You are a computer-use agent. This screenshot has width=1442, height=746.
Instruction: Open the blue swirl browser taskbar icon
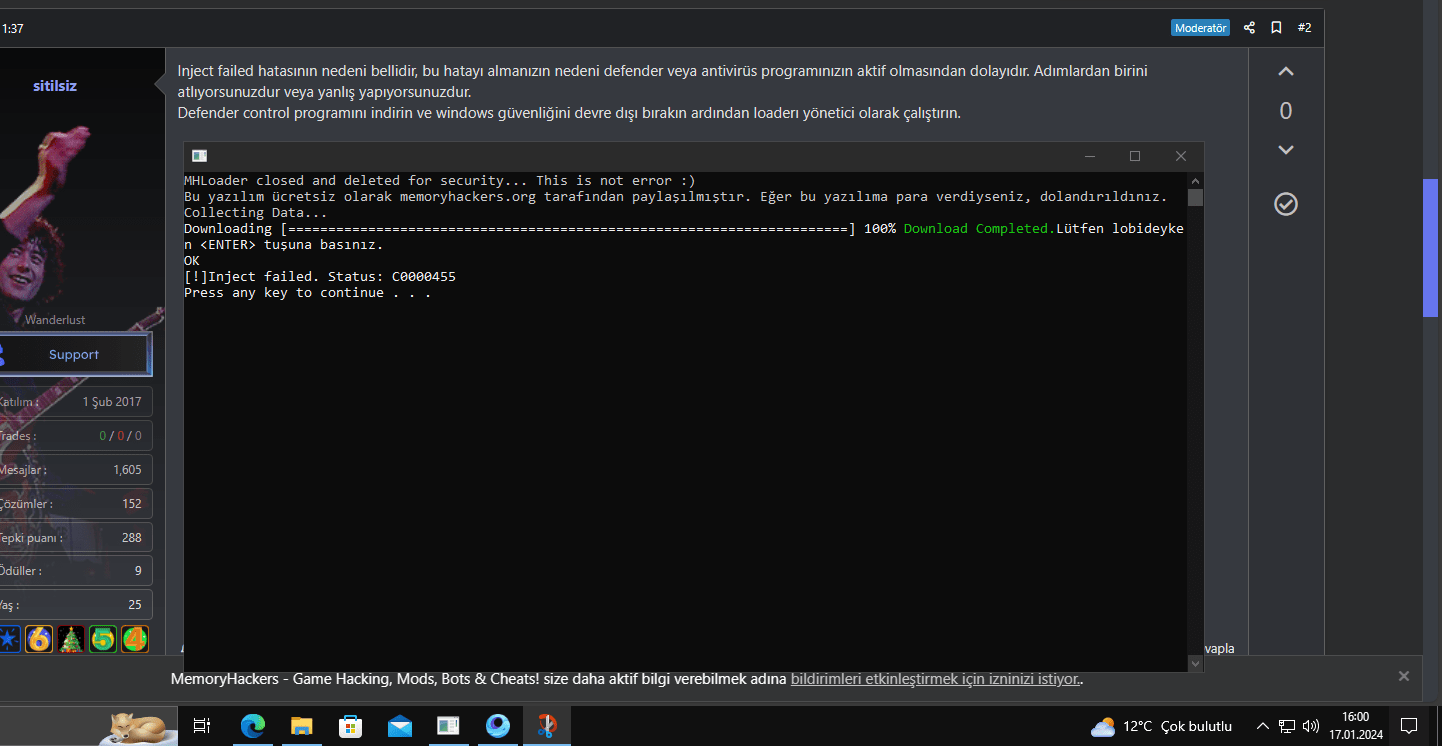coord(498,727)
